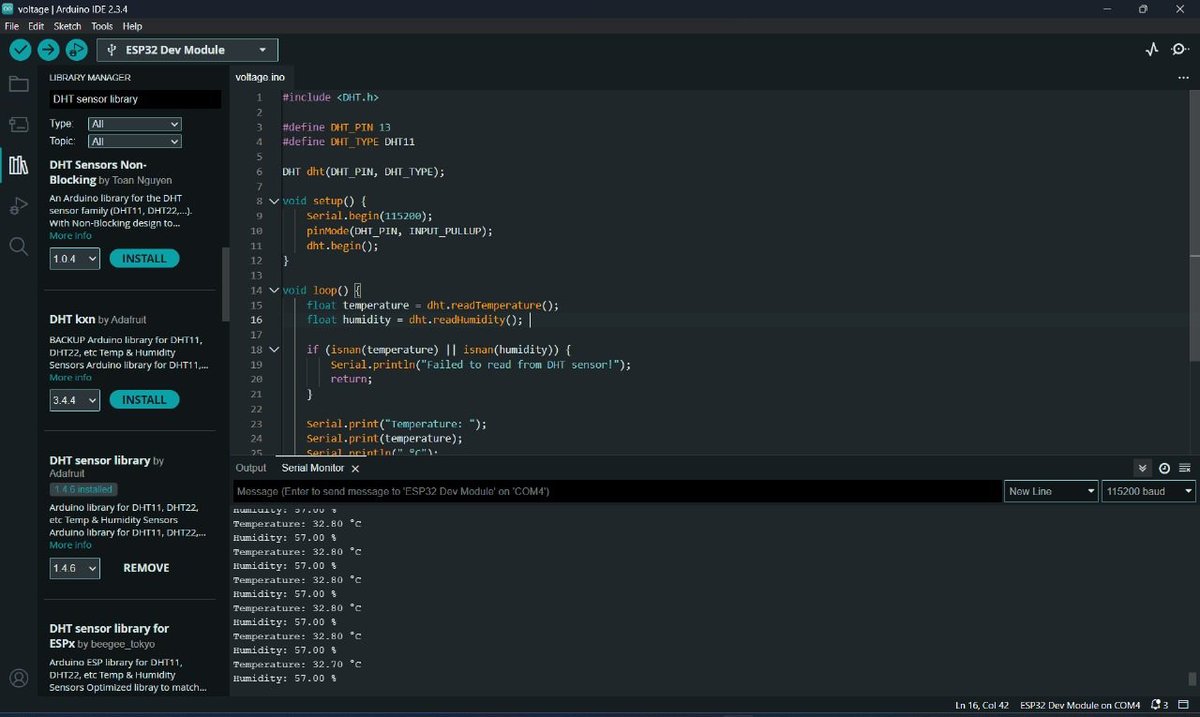Open the account profile icon in sidebar
Image resolution: width=1200 pixels, height=717 pixels.
[19, 678]
